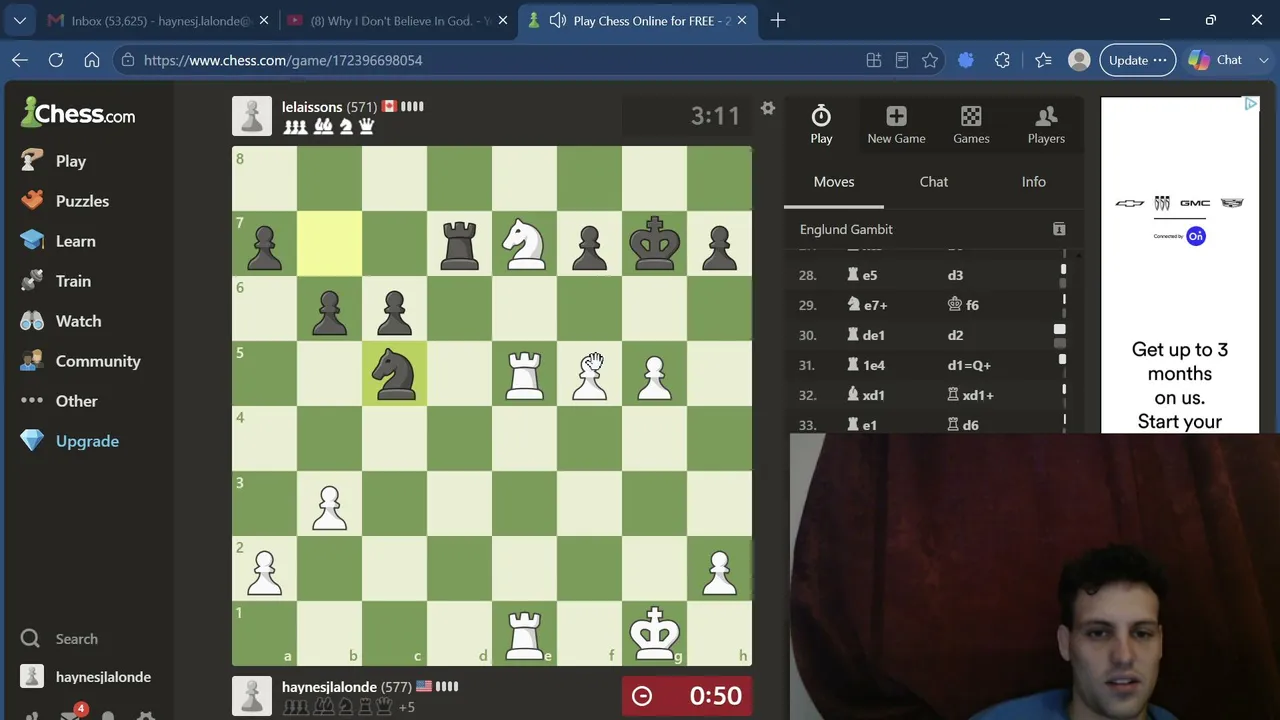Click lelaissons avatar above the board
Viewport: 1280px width, 720px height.
coord(252,116)
